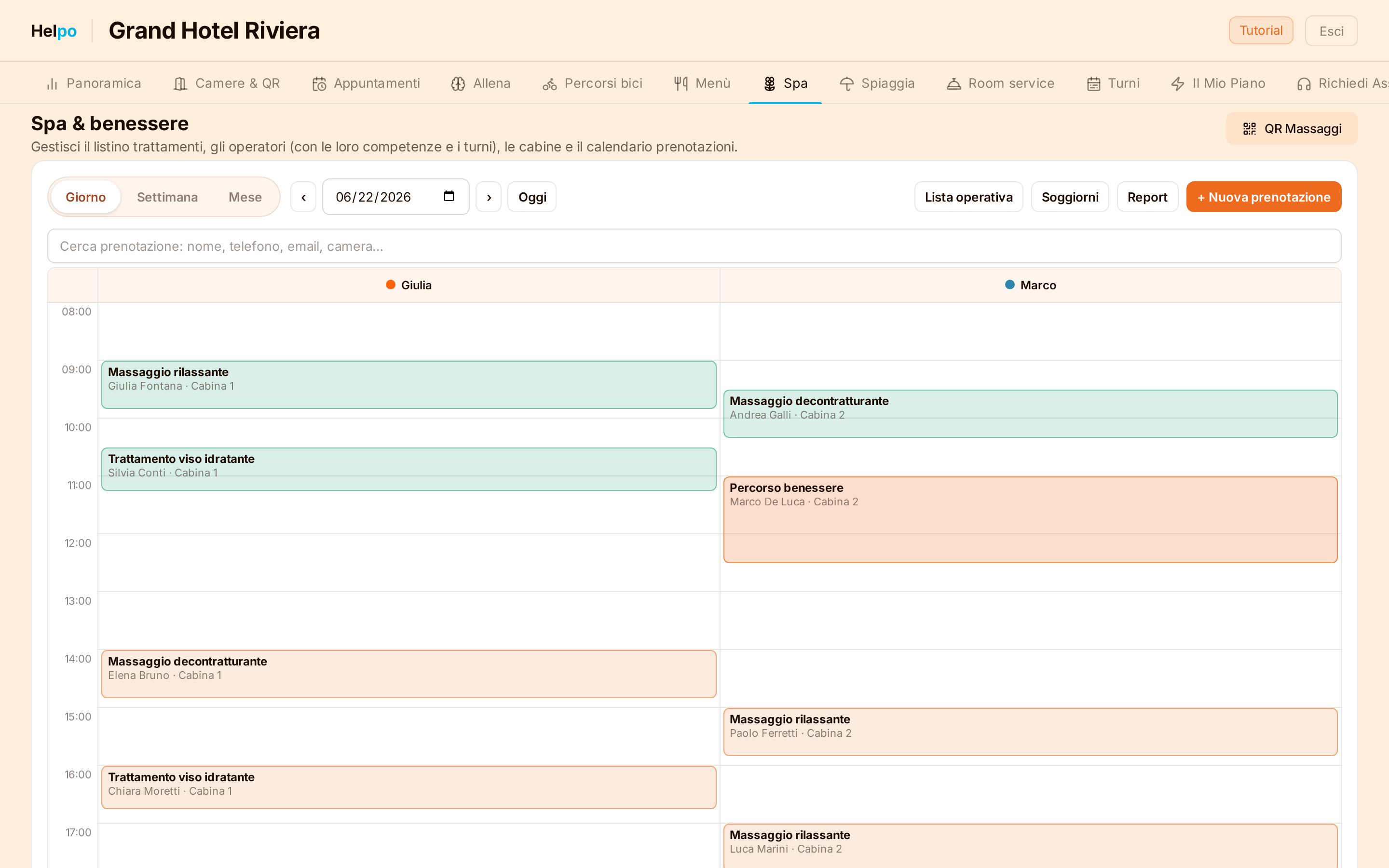Open Chiara Moretti's Trattamento viso idratante booking
This screenshot has height=868, width=1389.
(409, 787)
